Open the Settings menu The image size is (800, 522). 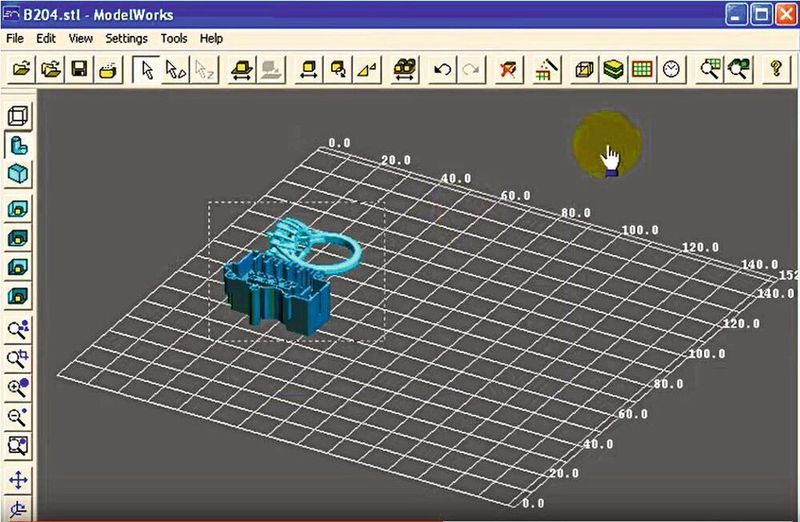pyautogui.click(x=127, y=39)
